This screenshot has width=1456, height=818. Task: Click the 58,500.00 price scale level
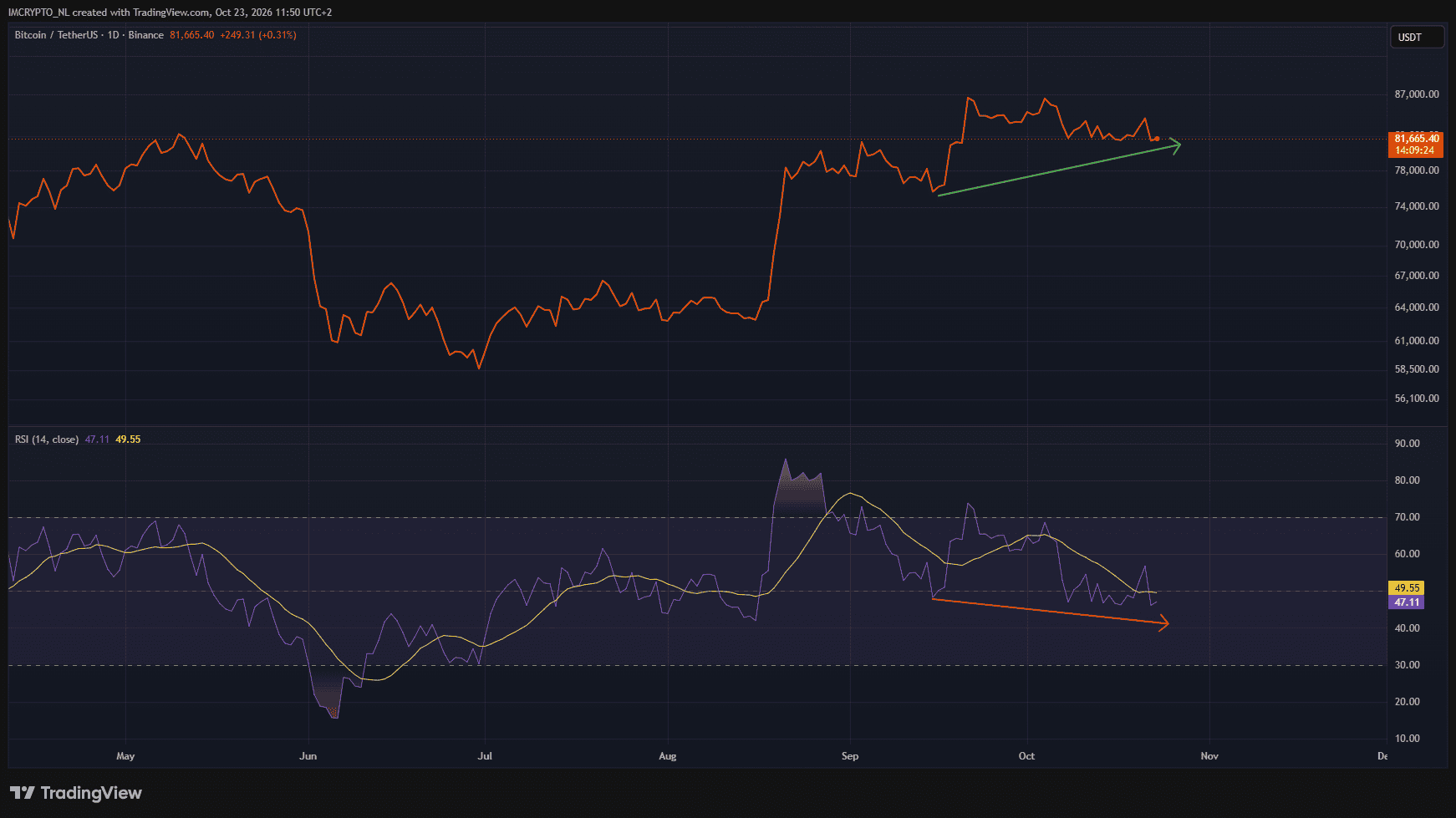click(1417, 369)
